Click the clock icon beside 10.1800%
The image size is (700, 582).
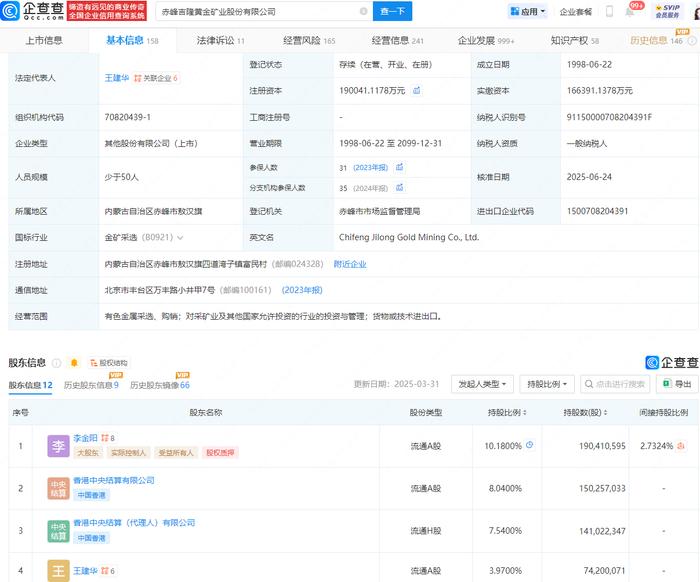coord(529,445)
